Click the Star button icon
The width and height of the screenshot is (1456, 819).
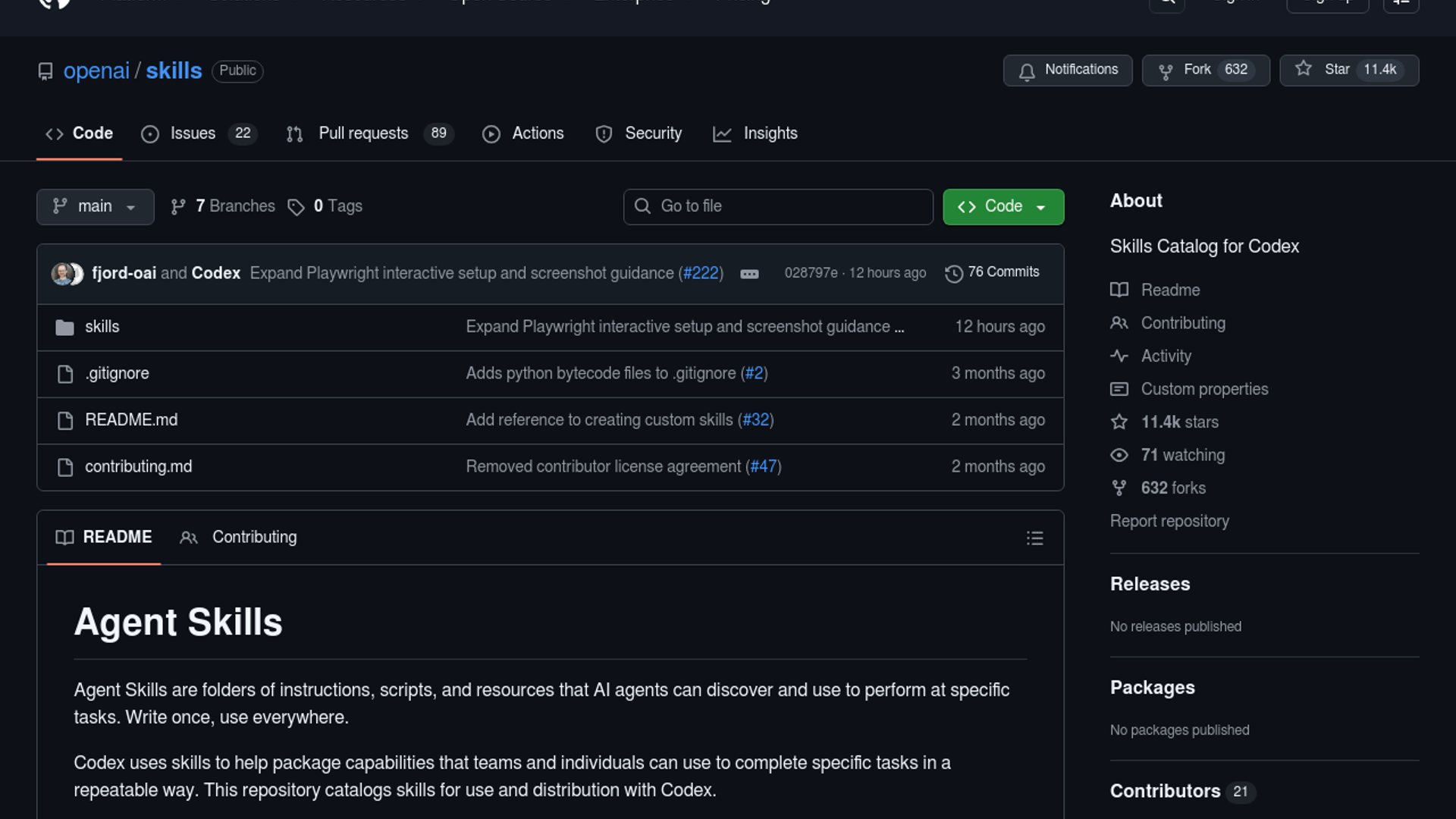(x=1304, y=69)
